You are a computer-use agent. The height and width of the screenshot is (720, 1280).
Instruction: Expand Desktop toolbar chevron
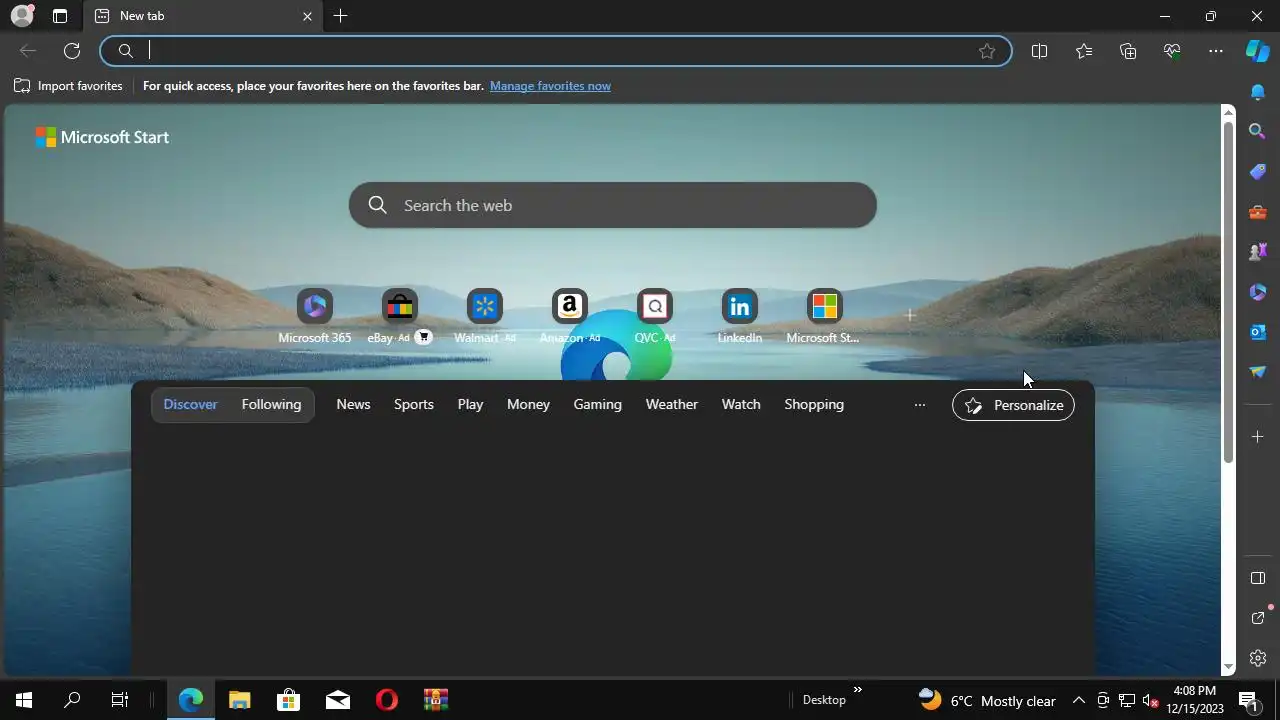pyautogui.click(x=857, y=689)
